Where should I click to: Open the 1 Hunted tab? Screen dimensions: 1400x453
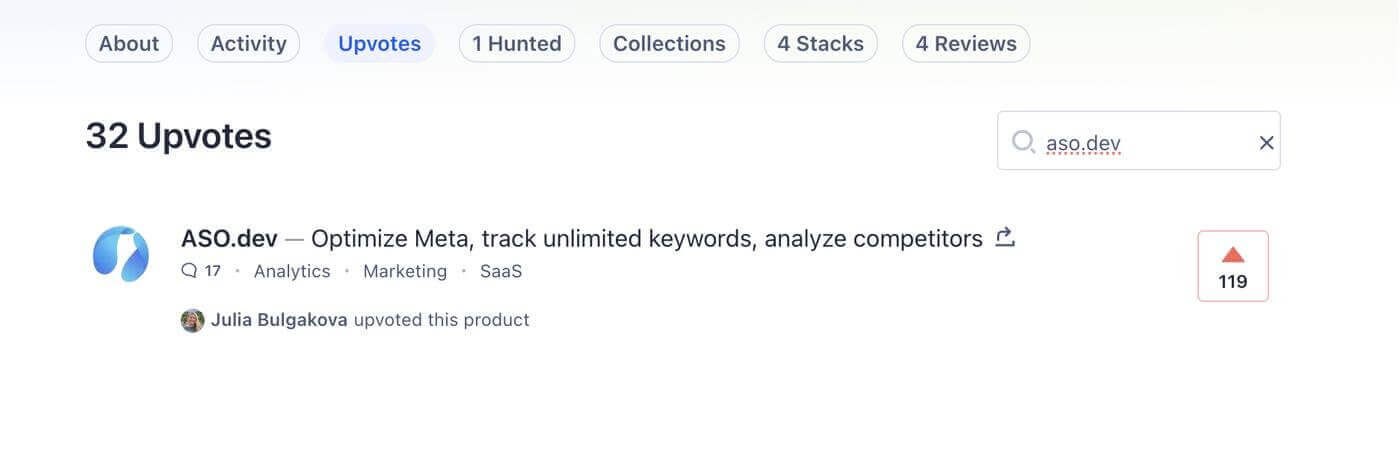click(x=517, y=44)
